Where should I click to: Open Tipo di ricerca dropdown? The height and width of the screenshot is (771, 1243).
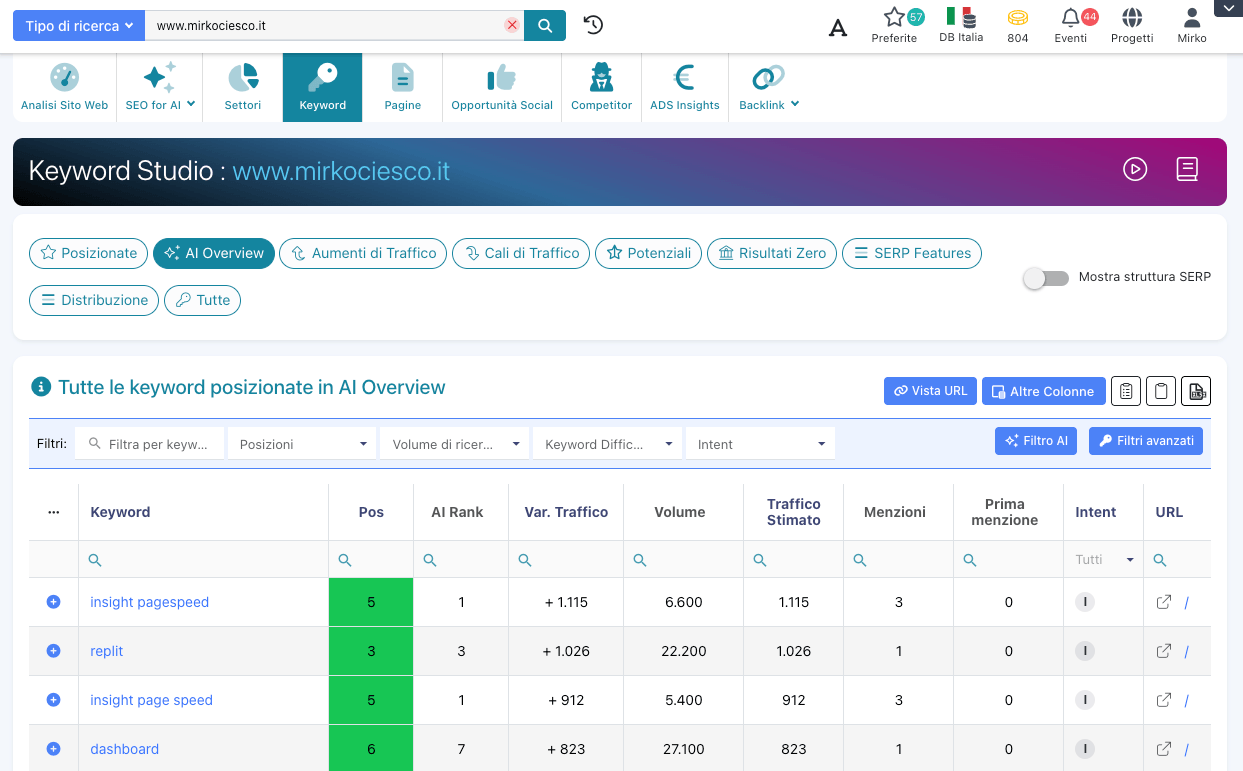click(79, 26)
